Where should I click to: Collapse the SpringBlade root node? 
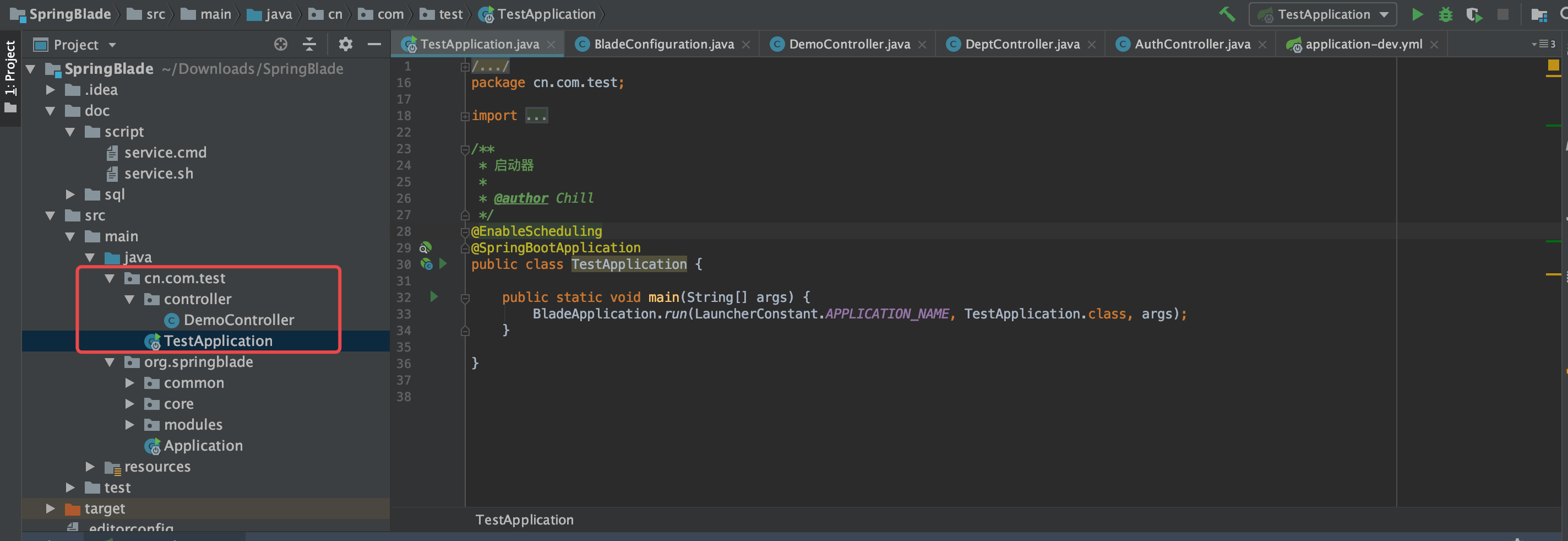click(x=30, y=69)
